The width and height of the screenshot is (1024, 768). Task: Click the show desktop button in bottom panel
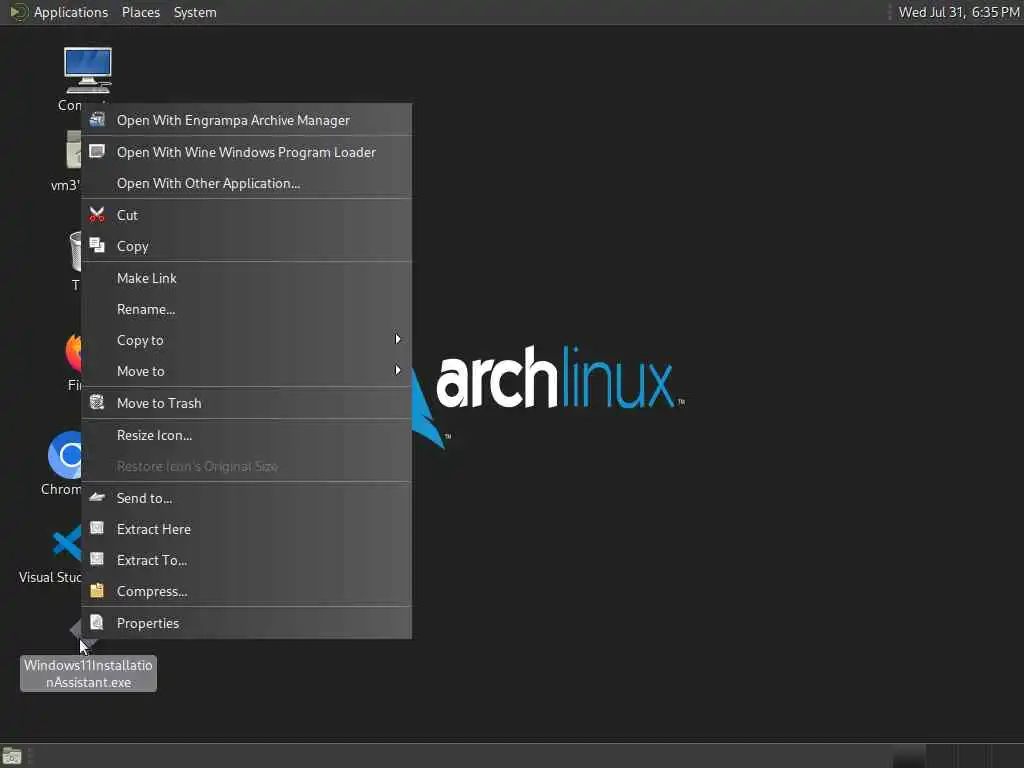pos(12,756)
